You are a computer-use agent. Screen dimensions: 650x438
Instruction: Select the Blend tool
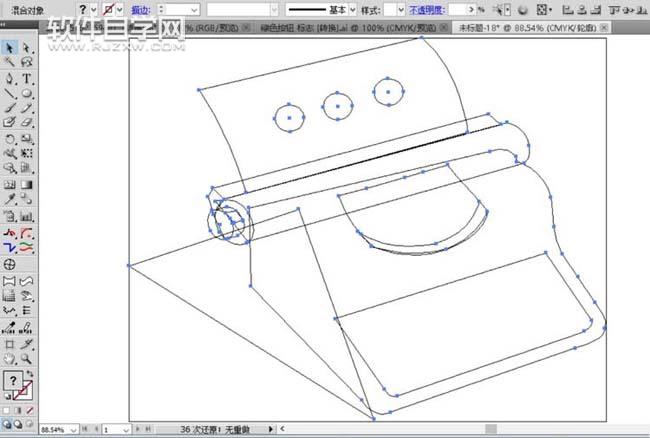(x=27, y=199)
